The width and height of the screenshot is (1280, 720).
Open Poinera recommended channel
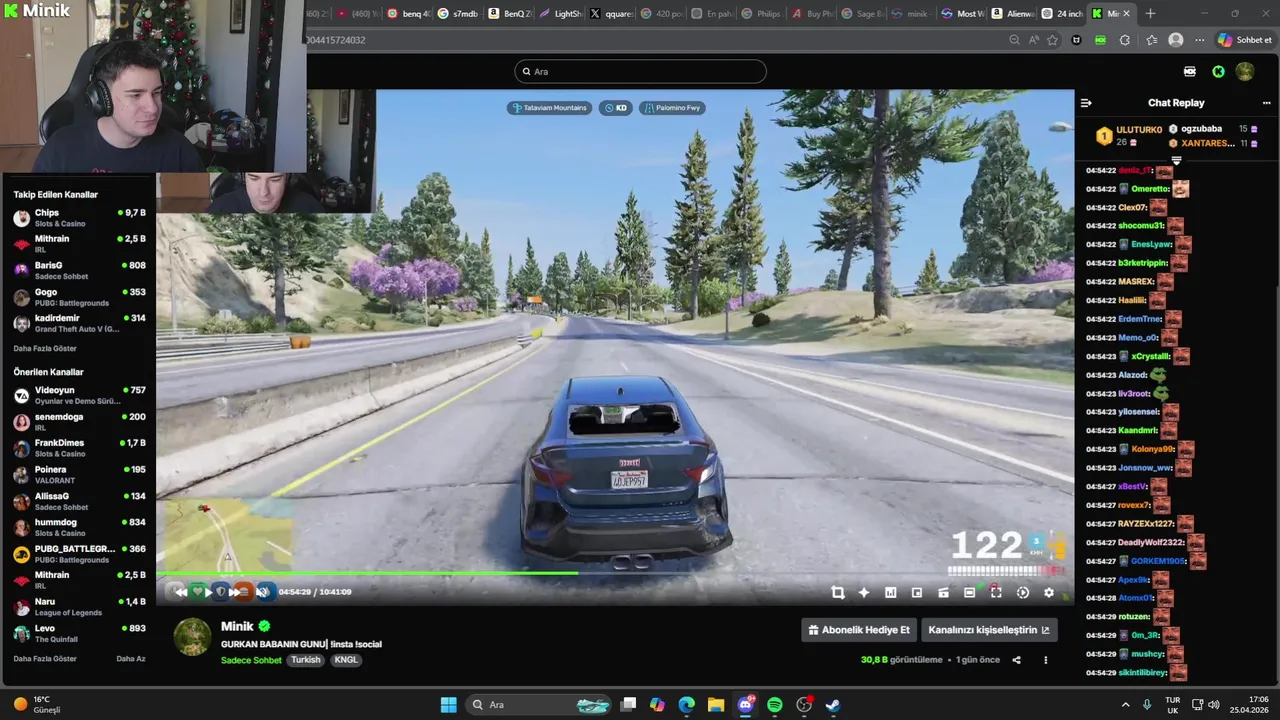[79, 475]
